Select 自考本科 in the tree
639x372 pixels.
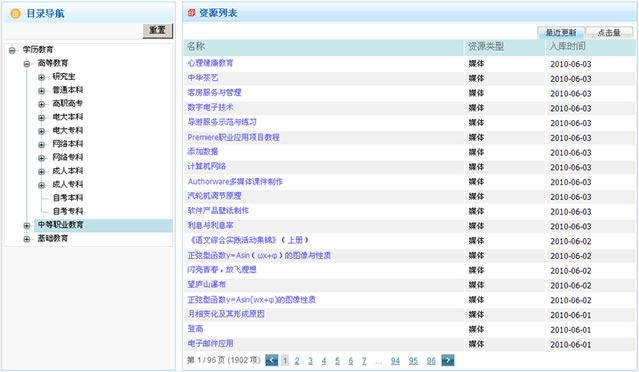click(x=68, y=198)
